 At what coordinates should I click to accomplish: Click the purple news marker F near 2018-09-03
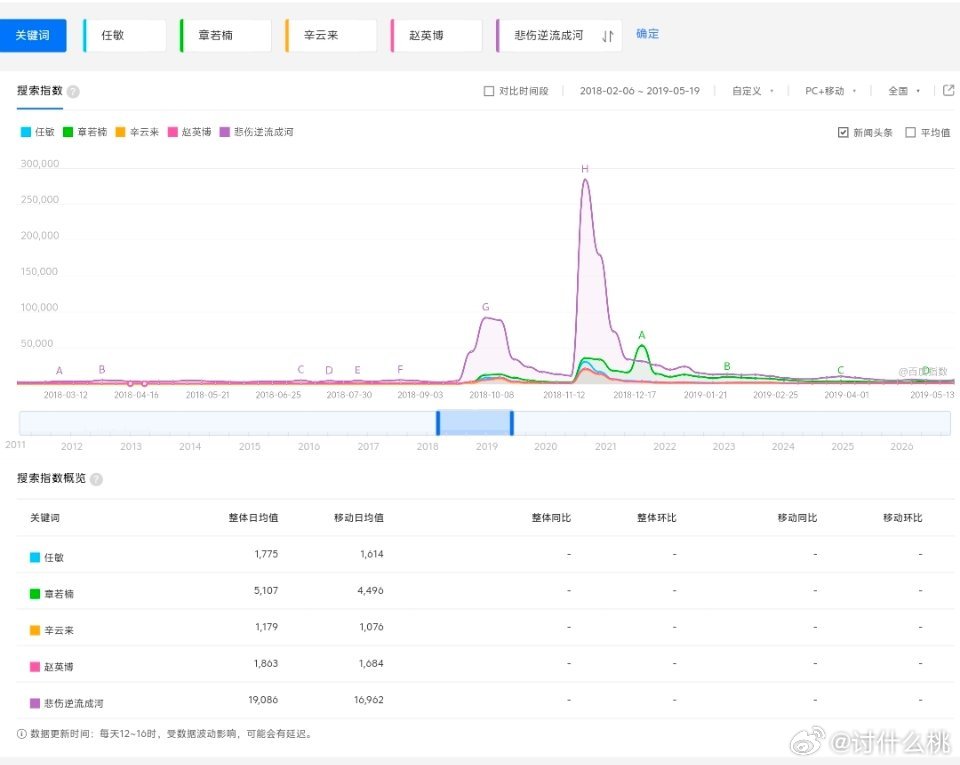pyautogui.click(x=400, y=370)
